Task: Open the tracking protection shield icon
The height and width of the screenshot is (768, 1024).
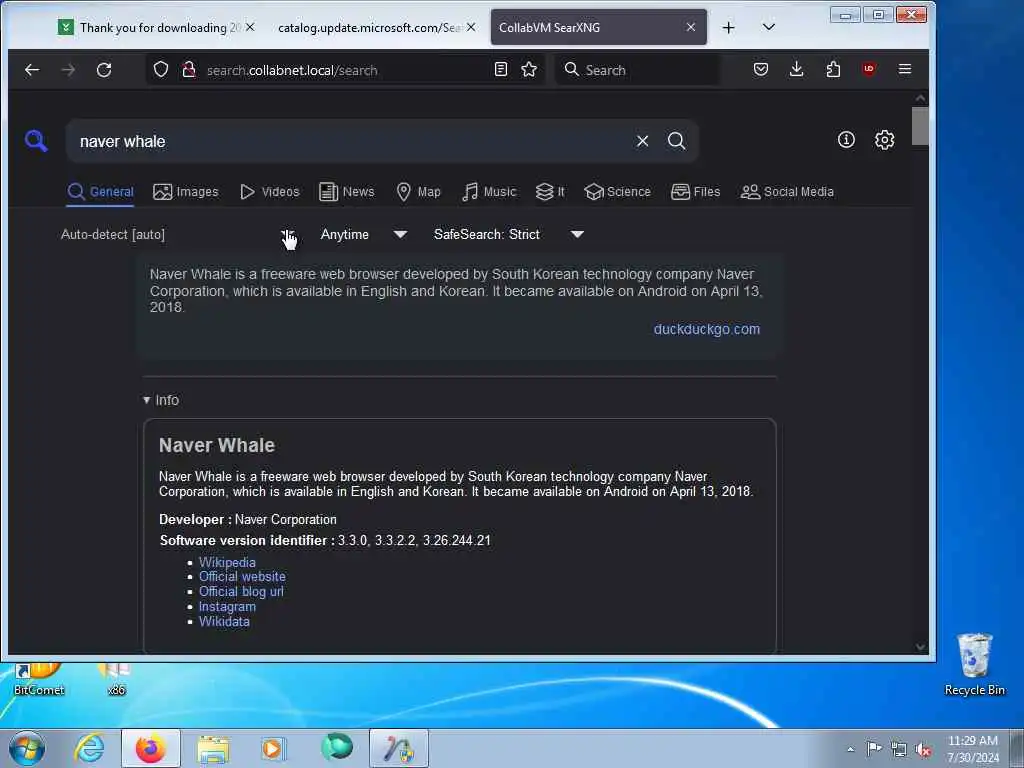Action: 161,69
